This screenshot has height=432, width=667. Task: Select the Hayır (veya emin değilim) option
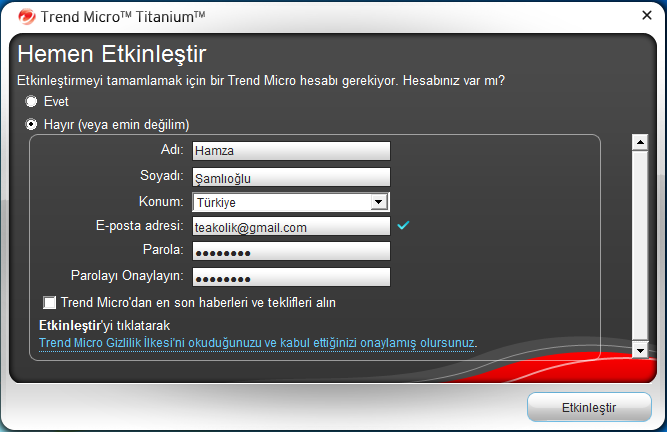31,124
